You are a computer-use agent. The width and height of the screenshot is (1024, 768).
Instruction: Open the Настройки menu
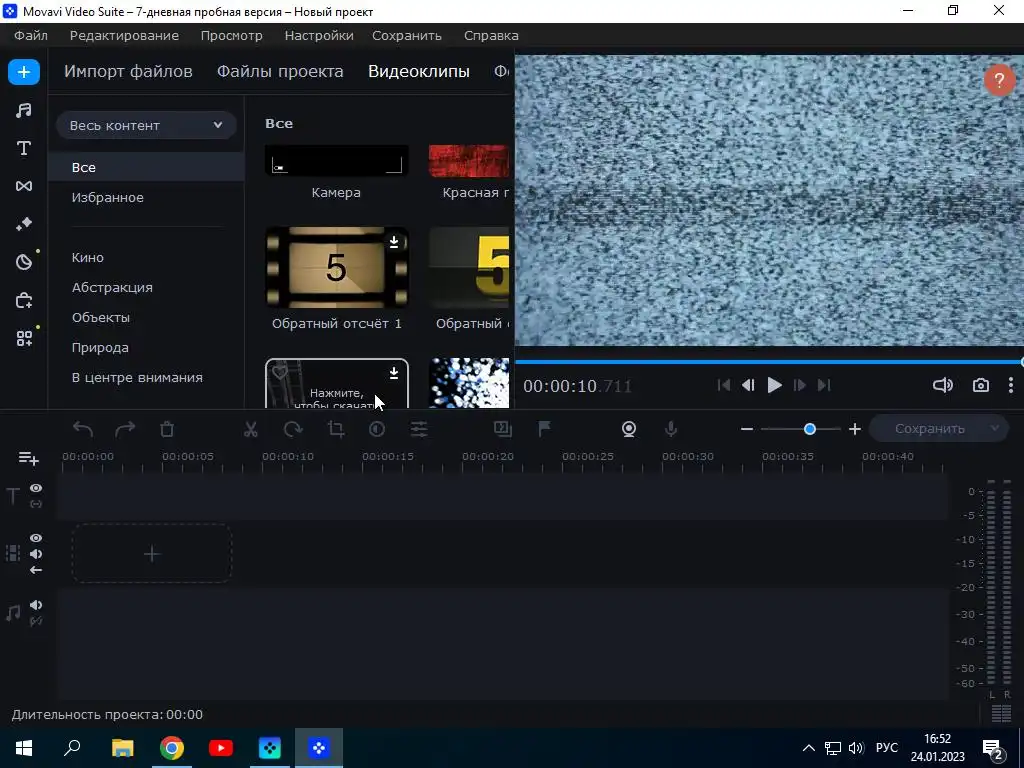pos(319,35)
